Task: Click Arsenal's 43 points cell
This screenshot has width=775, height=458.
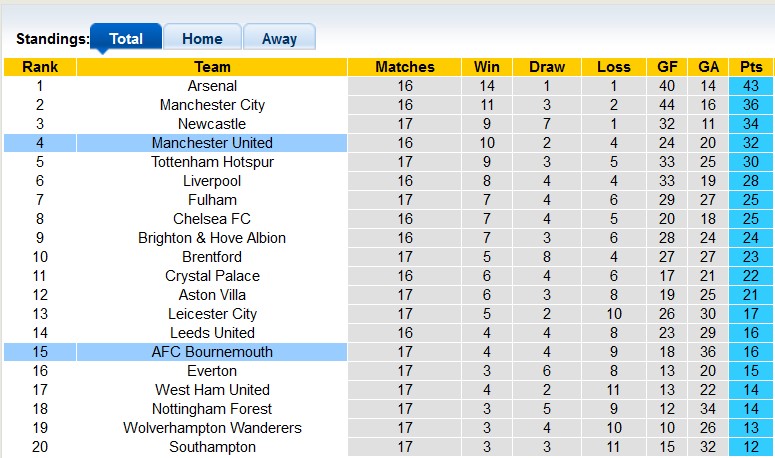Action: click(x=751, y=86)
